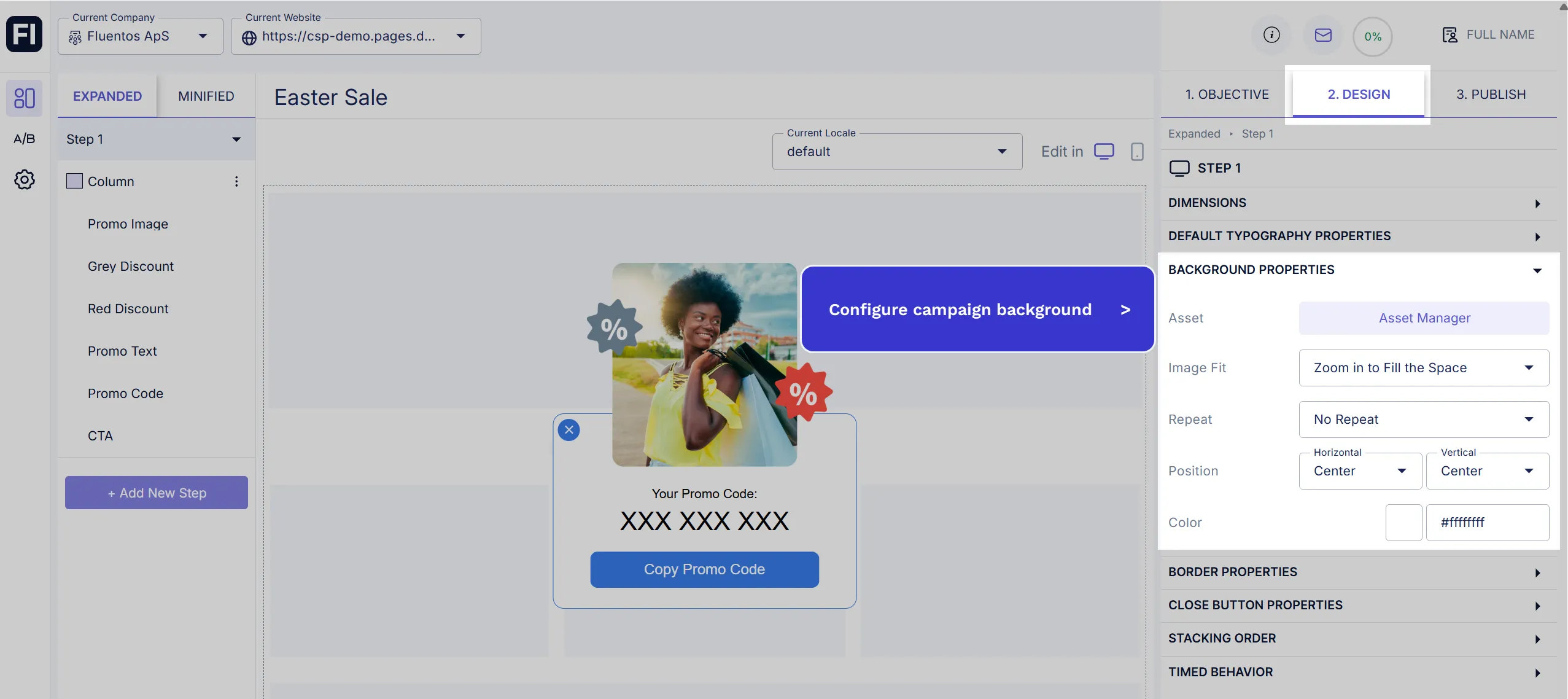Click 'Your Promo Code:' text

pos(704,494)
